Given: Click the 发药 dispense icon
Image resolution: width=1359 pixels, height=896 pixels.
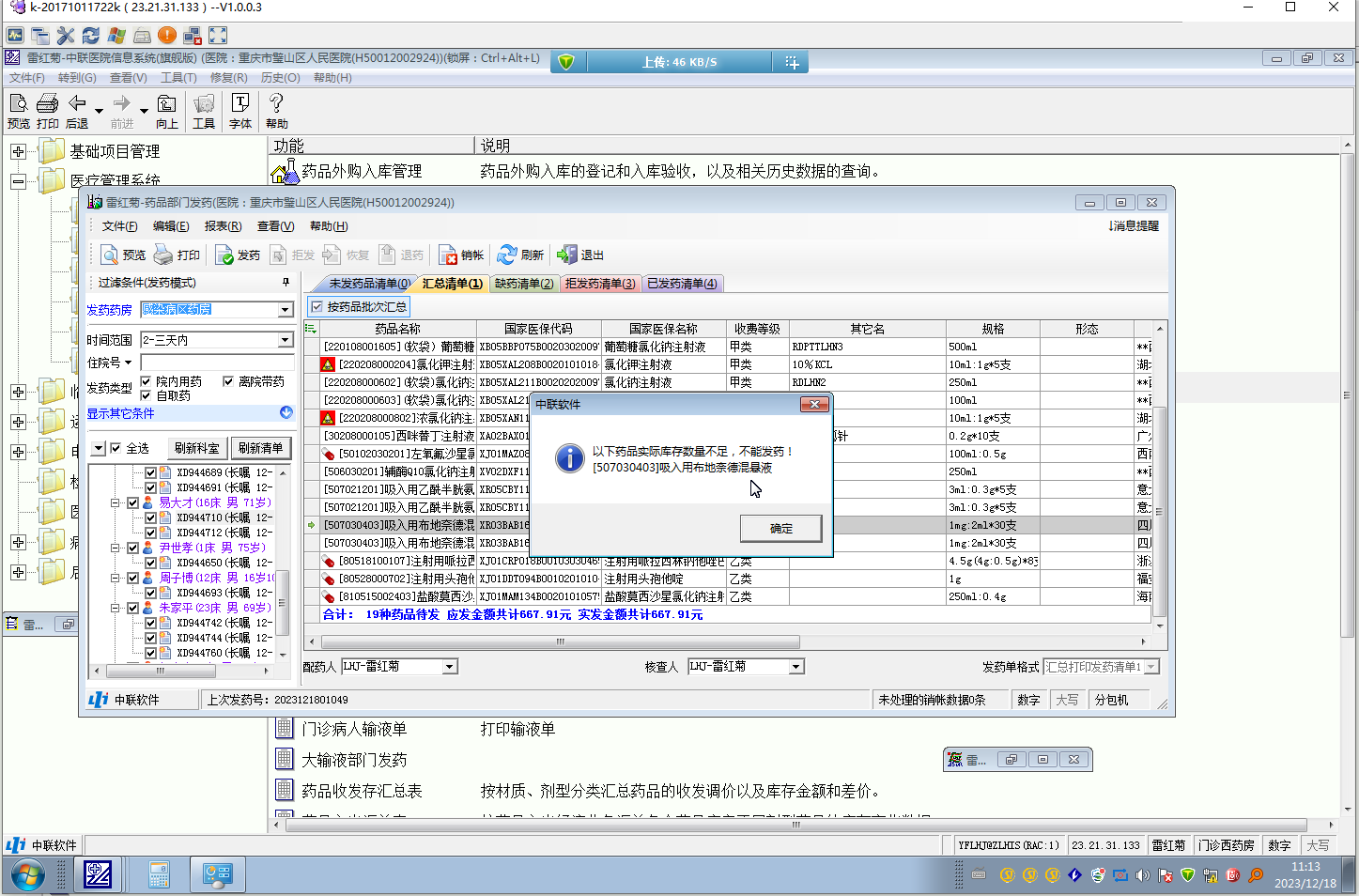Looking at the screenshot, I should click(224, 255).
